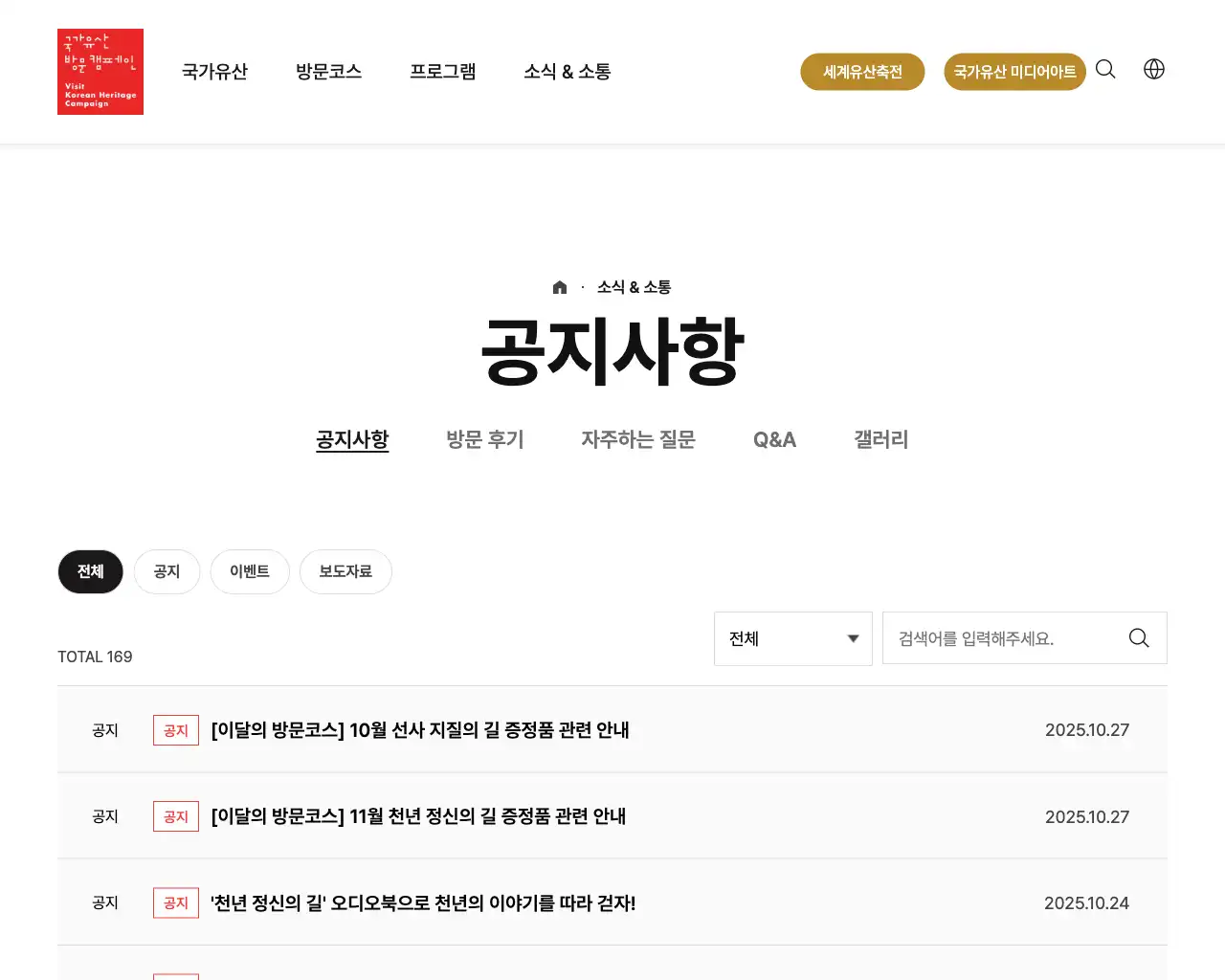Viewport: 1225px width, 980px height.
Task: Click the home icon in the breadcrumb
Action: 560,285
